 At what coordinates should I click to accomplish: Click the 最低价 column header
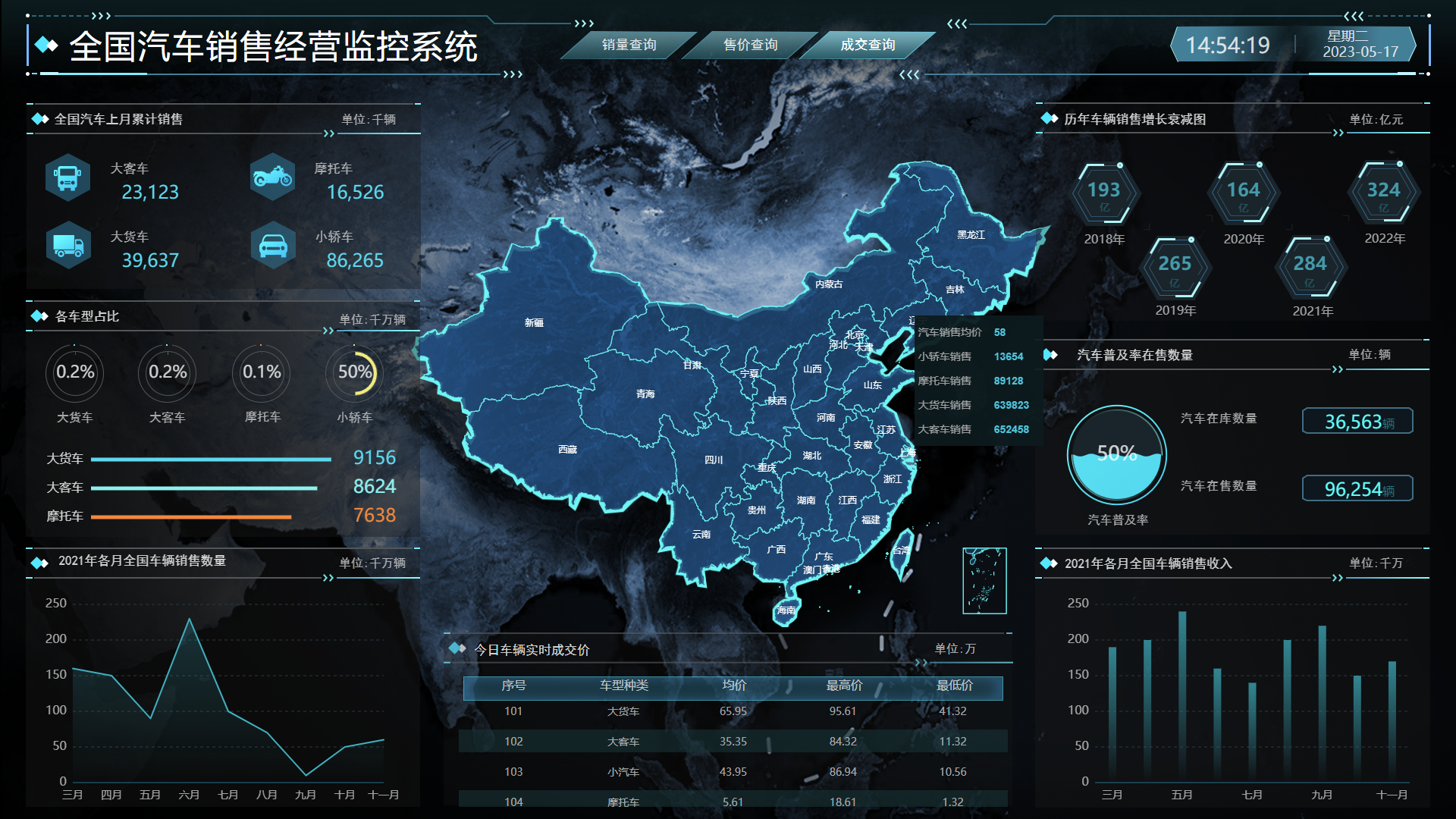coord(954,686)
